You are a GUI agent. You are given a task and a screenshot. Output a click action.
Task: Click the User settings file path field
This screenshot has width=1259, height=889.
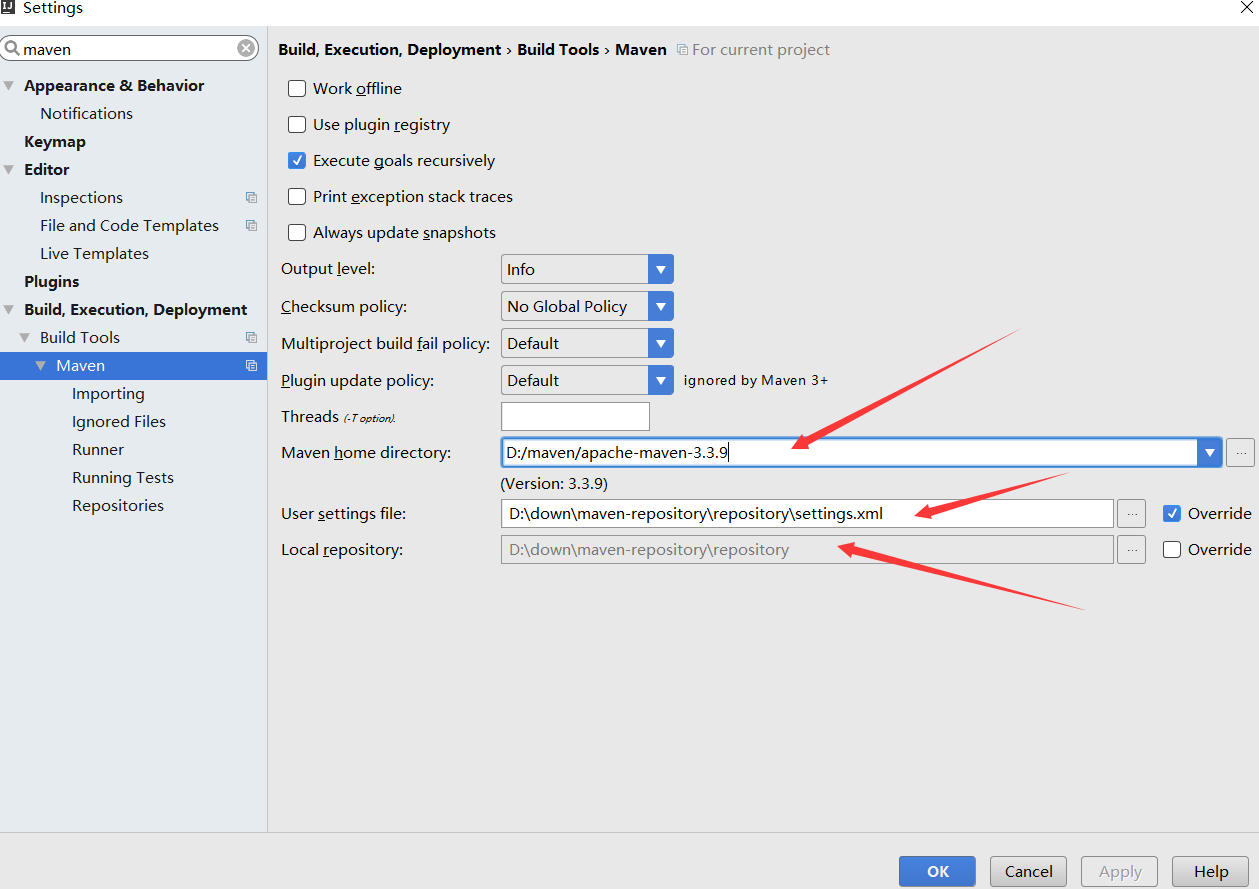click(807, 514)
